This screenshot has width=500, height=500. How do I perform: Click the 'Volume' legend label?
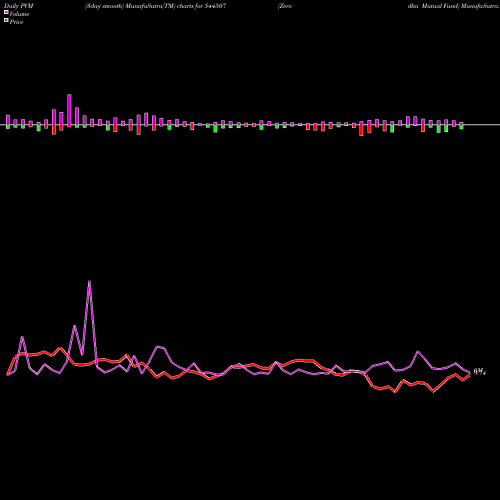19,14
